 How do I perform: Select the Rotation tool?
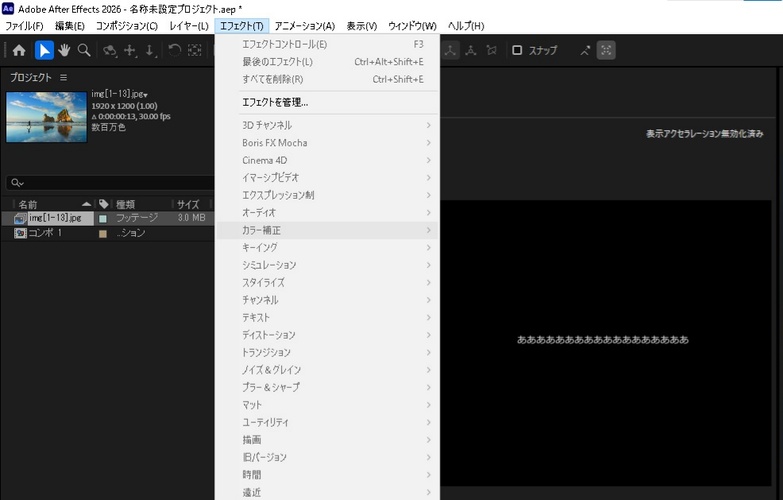pyautogui.click(x=174, y=50)
